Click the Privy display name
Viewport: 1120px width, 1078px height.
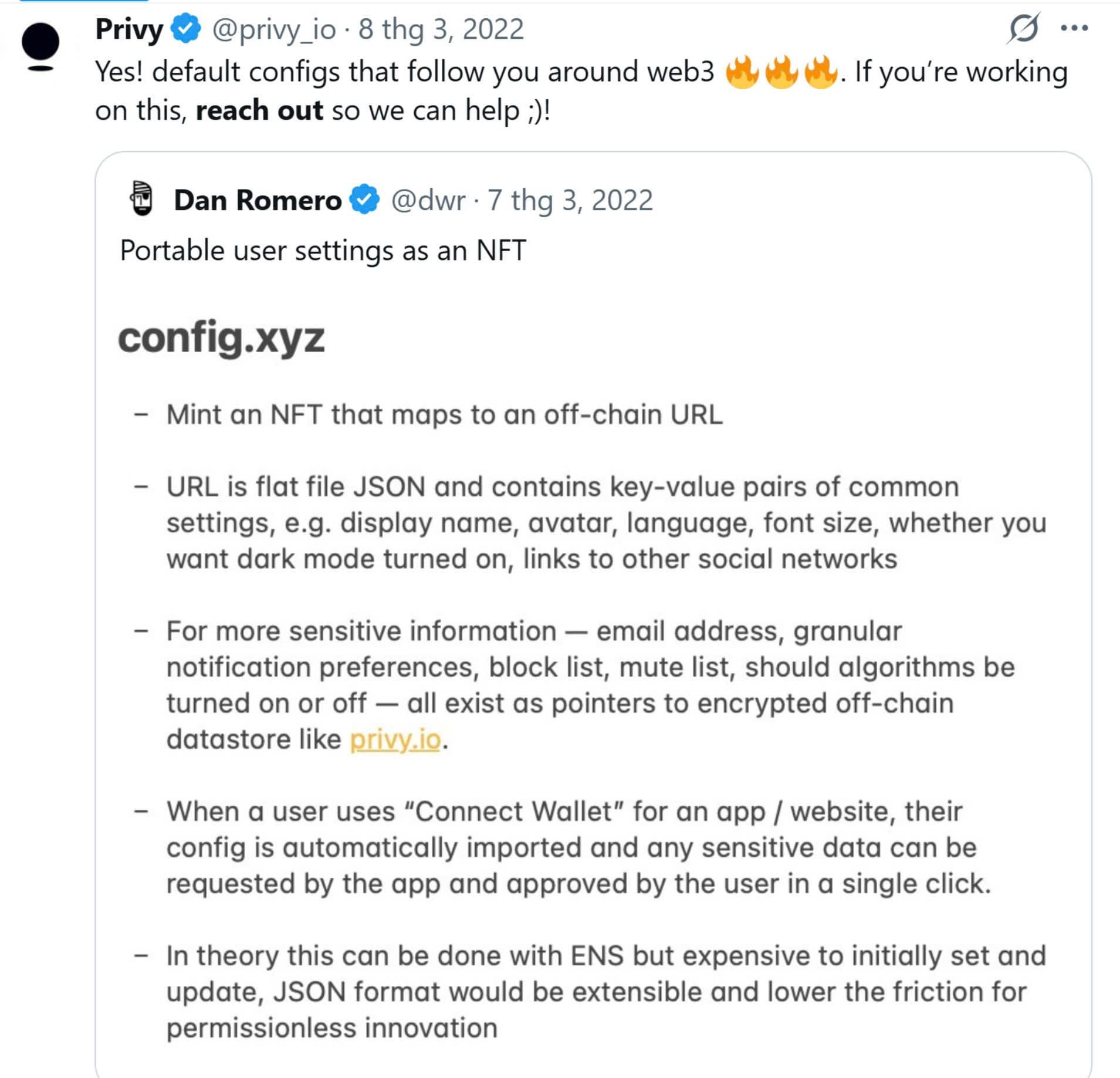(x=128, y=29)
